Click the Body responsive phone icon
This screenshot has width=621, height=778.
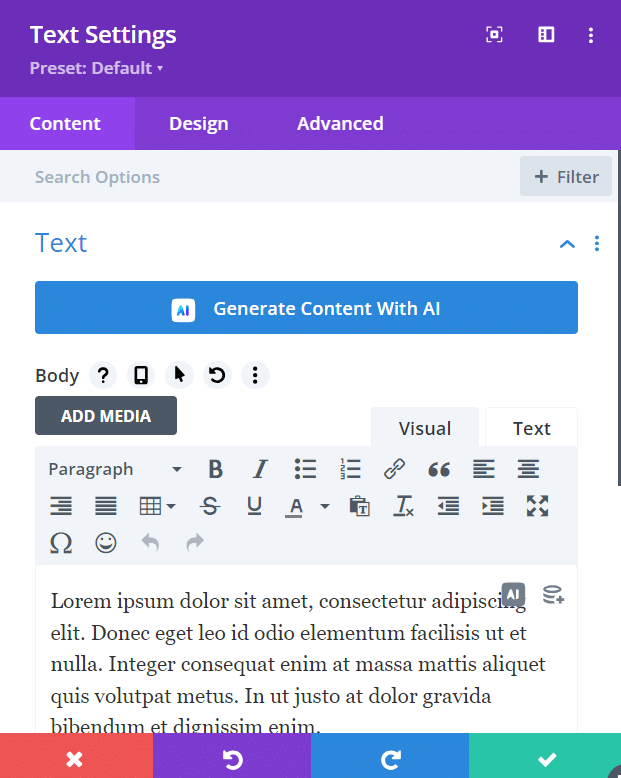coord(141,375)
